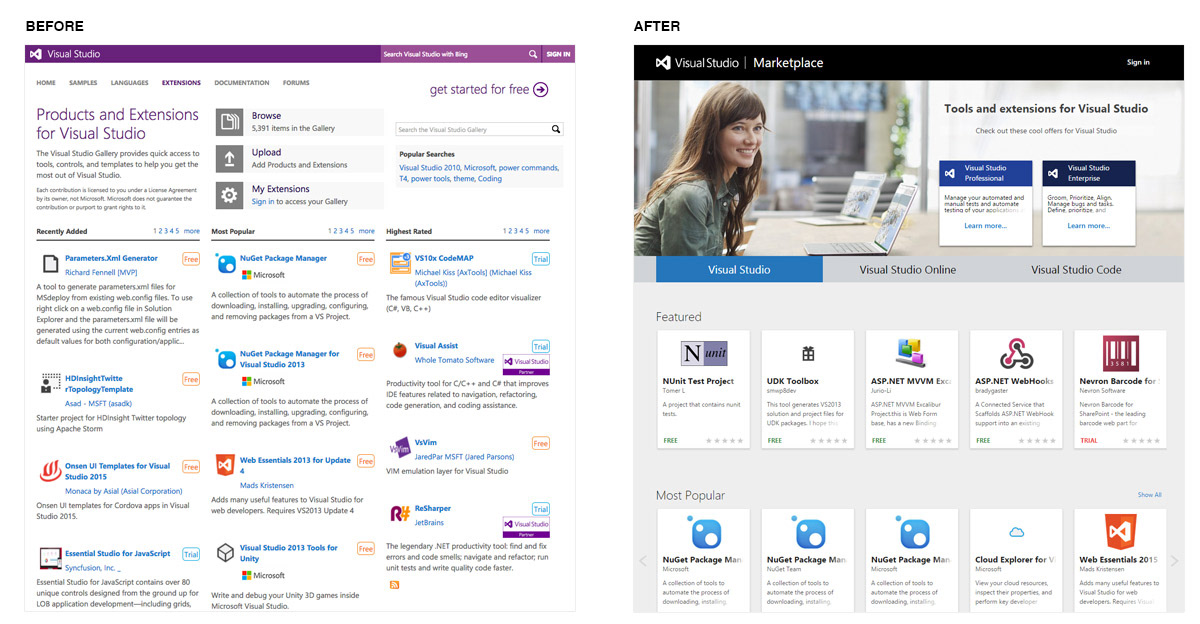Click the HDInsightTwitter TopologyTemplate icon
1200x624 pixels.
coord(50,383)
